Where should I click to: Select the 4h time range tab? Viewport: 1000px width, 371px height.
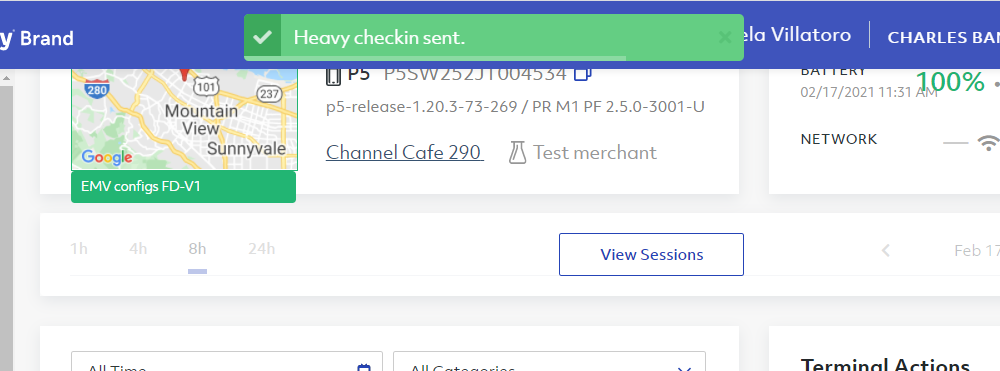coord(138,249)
